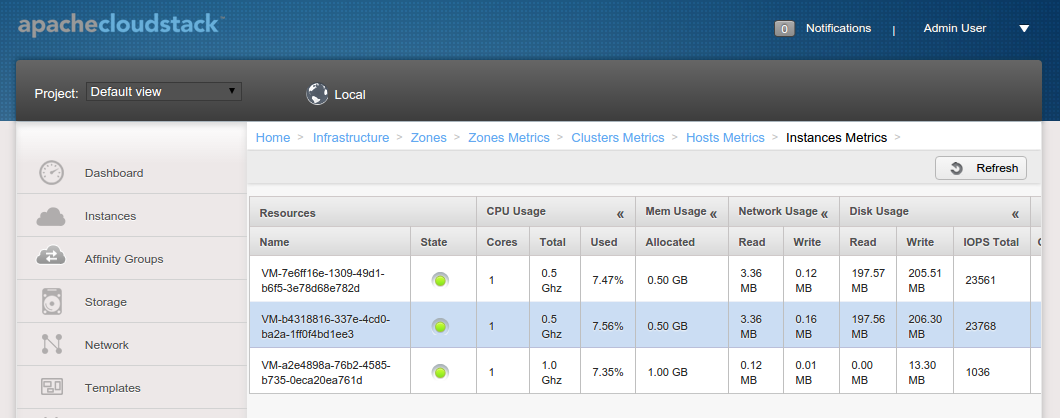Sort by Network Usage Write column header
This screenshot has height=418, width=1060.
tap(811, 241)
